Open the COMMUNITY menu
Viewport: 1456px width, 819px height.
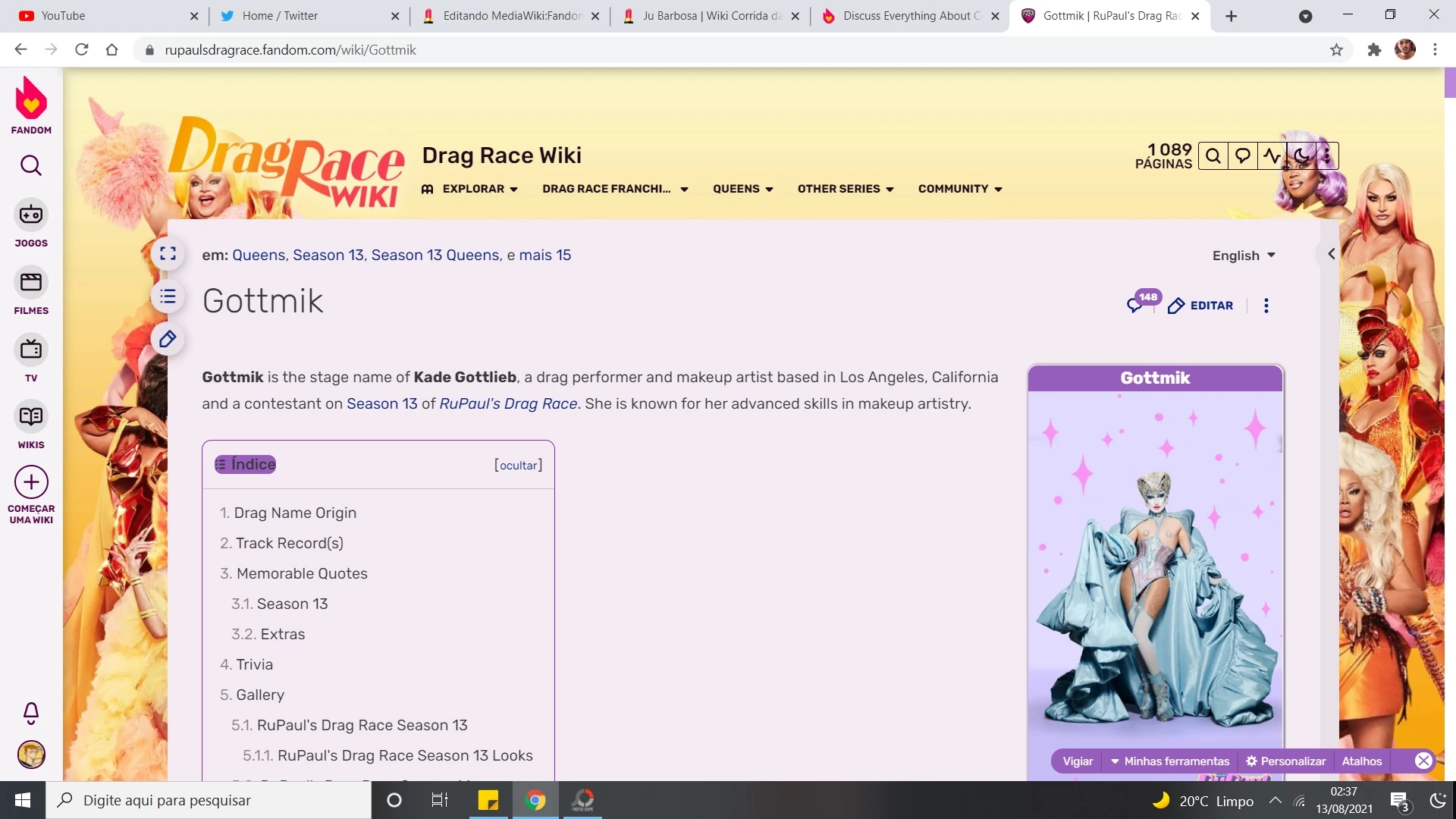pyautogui.click(x=959, y=189)
